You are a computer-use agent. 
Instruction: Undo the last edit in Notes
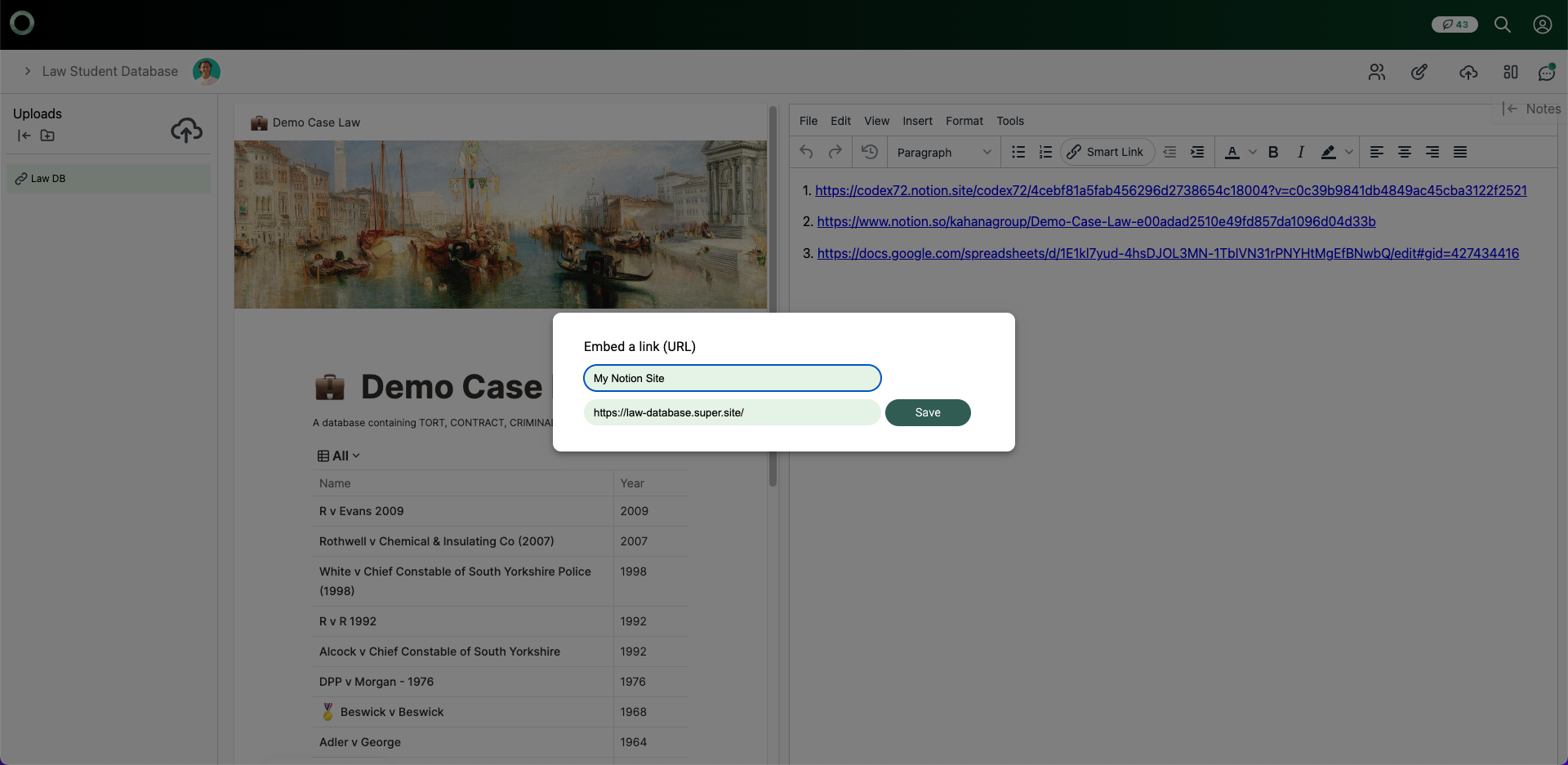(x=807, y=152)
